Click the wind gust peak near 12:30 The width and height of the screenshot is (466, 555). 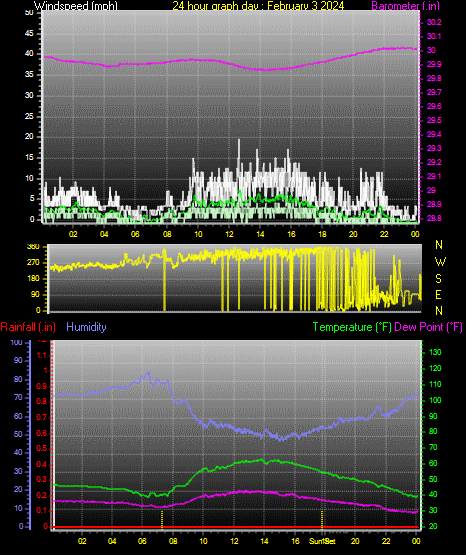coord(239,141)
